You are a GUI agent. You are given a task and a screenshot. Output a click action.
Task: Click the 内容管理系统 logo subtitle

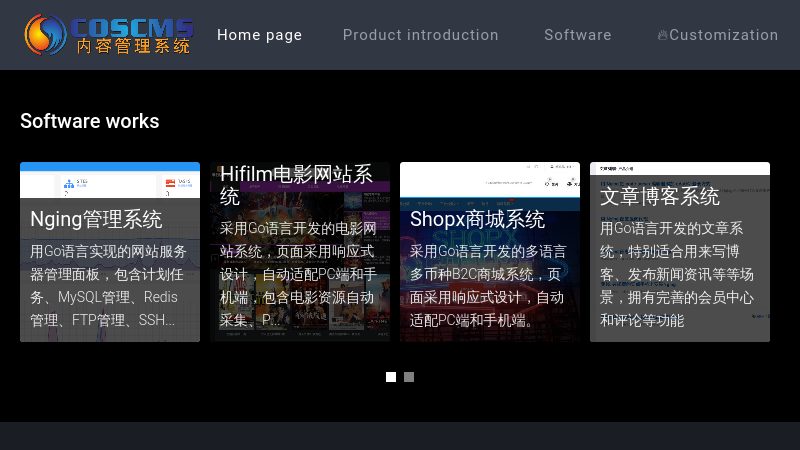(134, 46)
